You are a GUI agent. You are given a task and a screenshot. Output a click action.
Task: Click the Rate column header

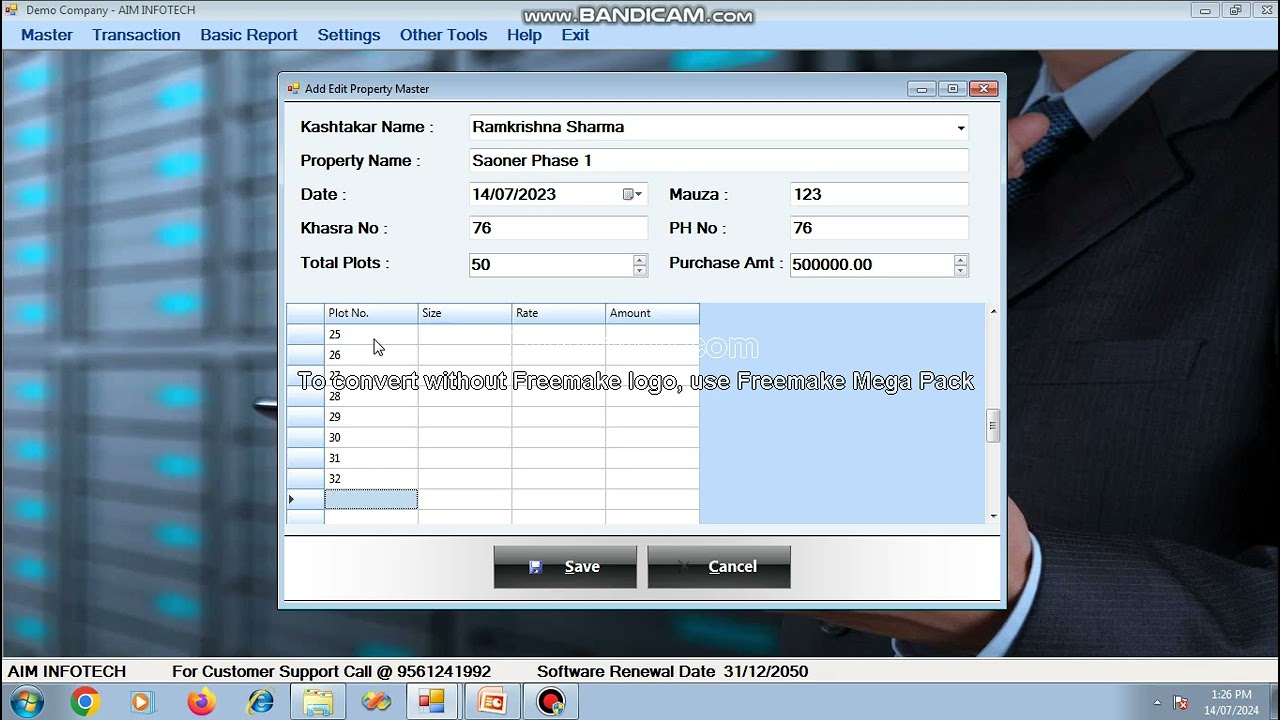click(558, 313)
